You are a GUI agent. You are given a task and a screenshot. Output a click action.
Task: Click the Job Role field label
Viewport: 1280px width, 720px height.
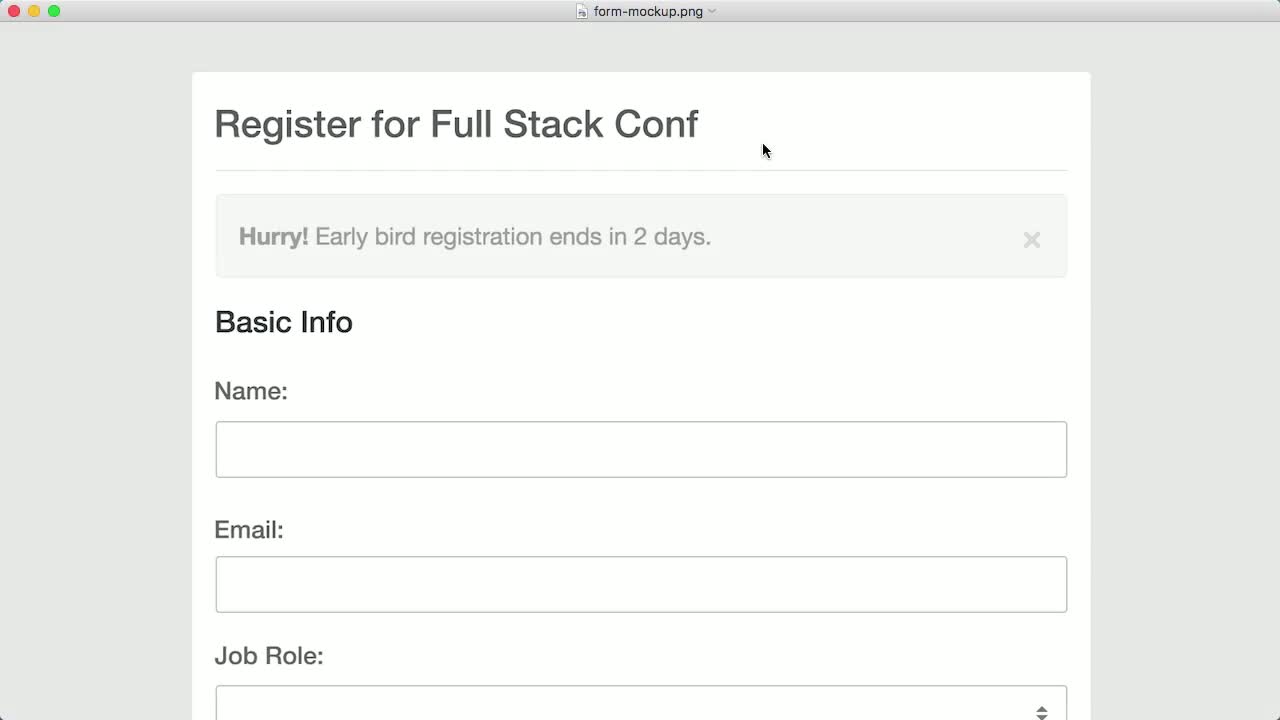(269, 656)
